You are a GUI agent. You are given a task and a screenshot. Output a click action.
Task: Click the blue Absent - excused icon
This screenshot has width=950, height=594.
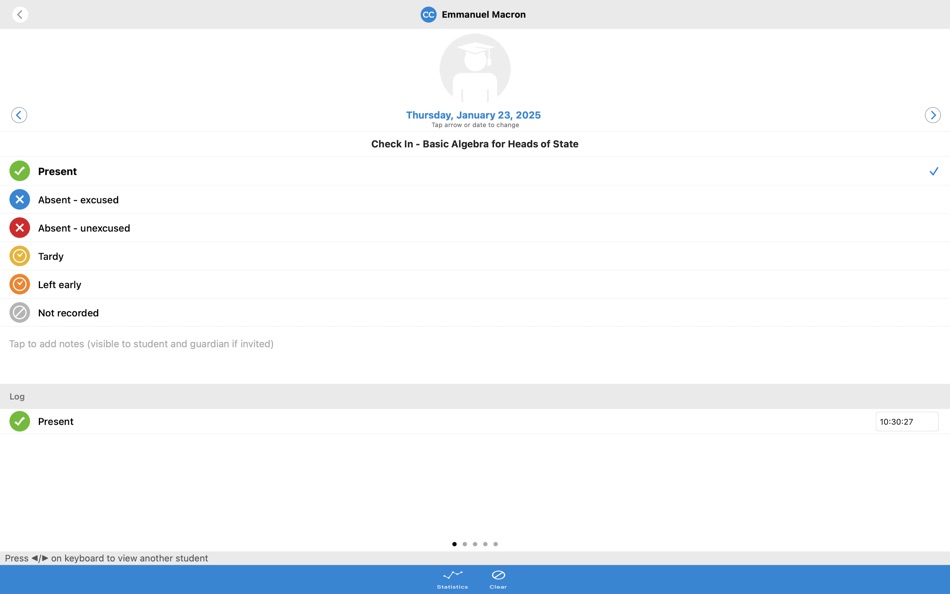click(19, 199)
